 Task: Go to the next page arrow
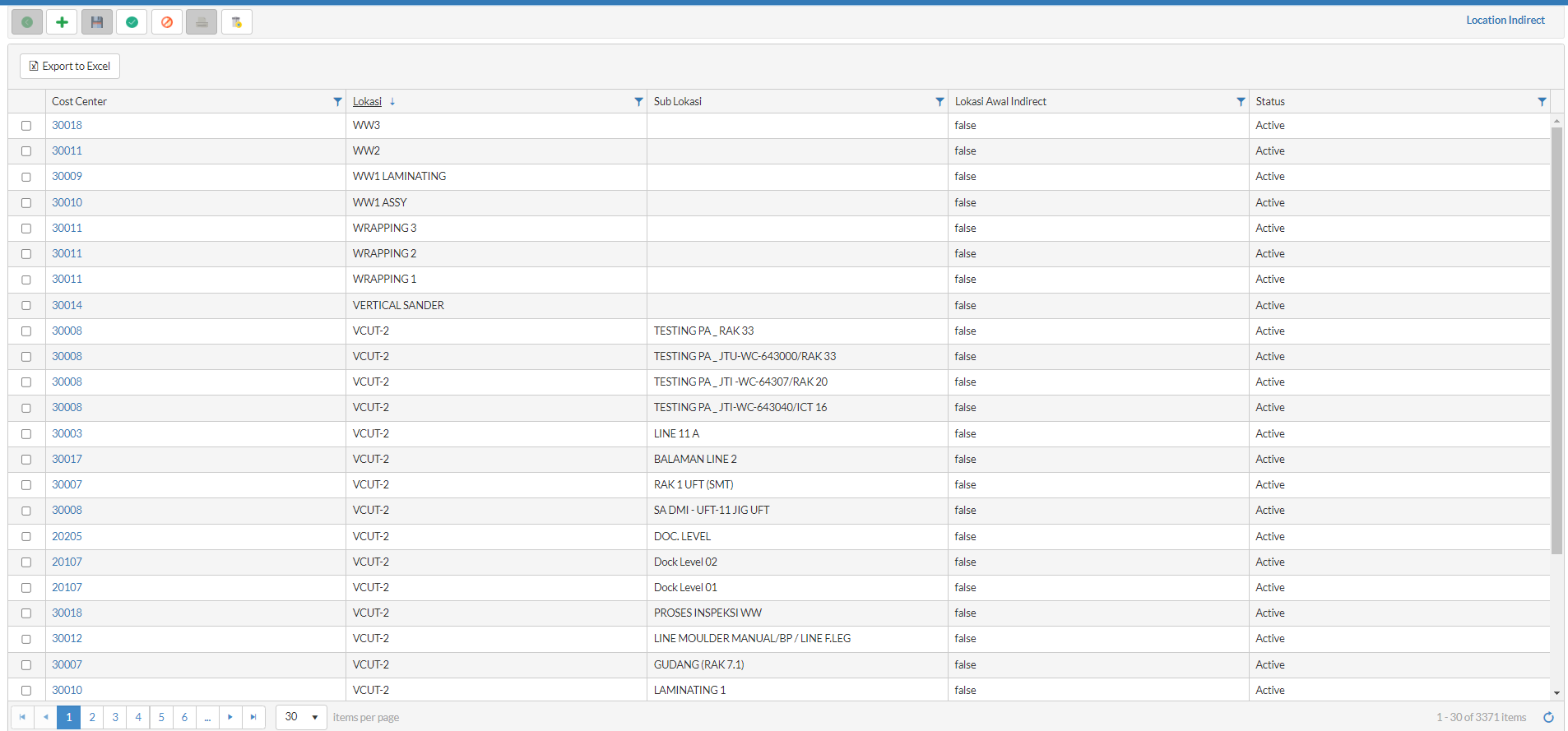tap(230, 717)
